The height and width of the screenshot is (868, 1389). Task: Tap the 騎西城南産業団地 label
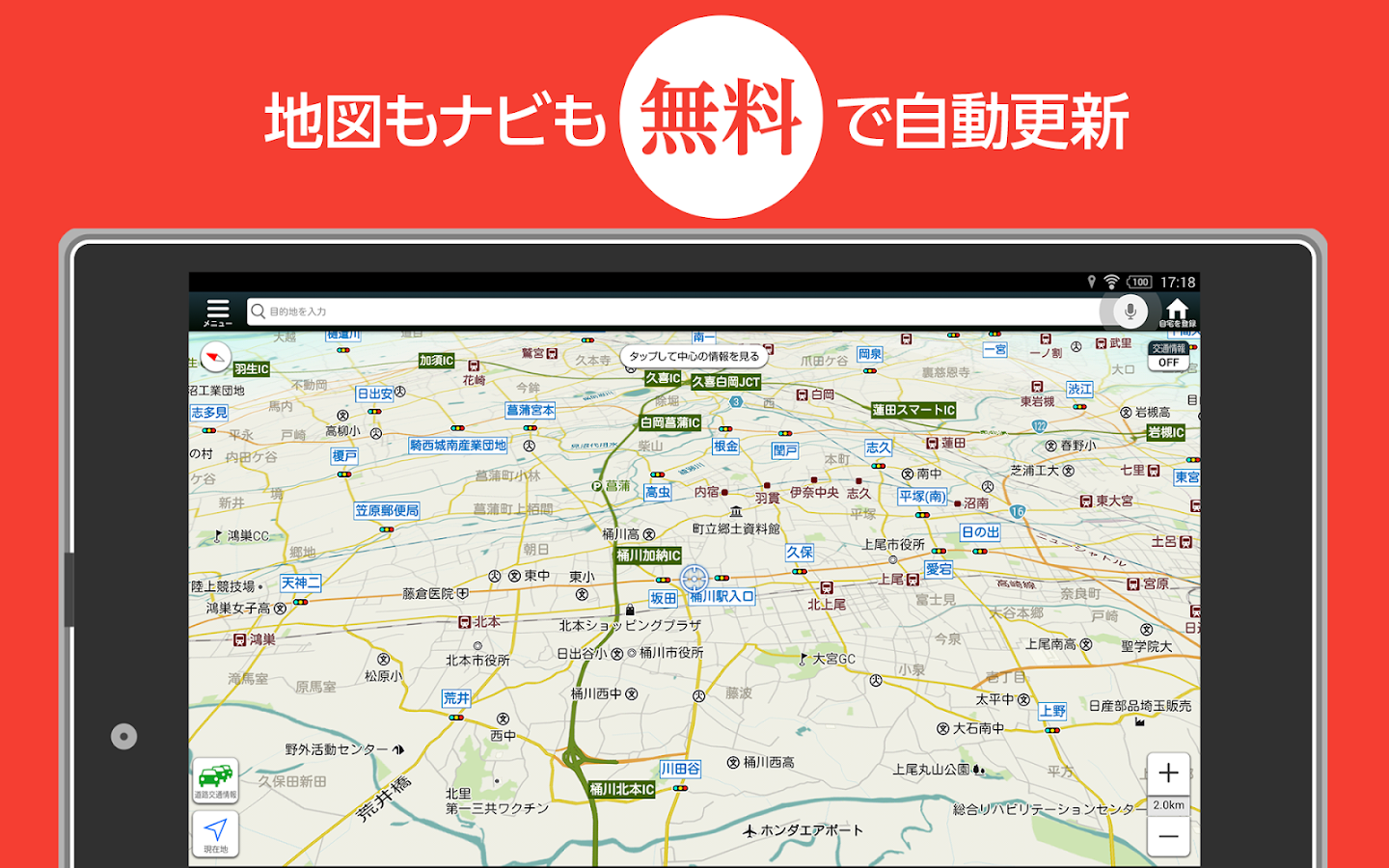[458, 446]
